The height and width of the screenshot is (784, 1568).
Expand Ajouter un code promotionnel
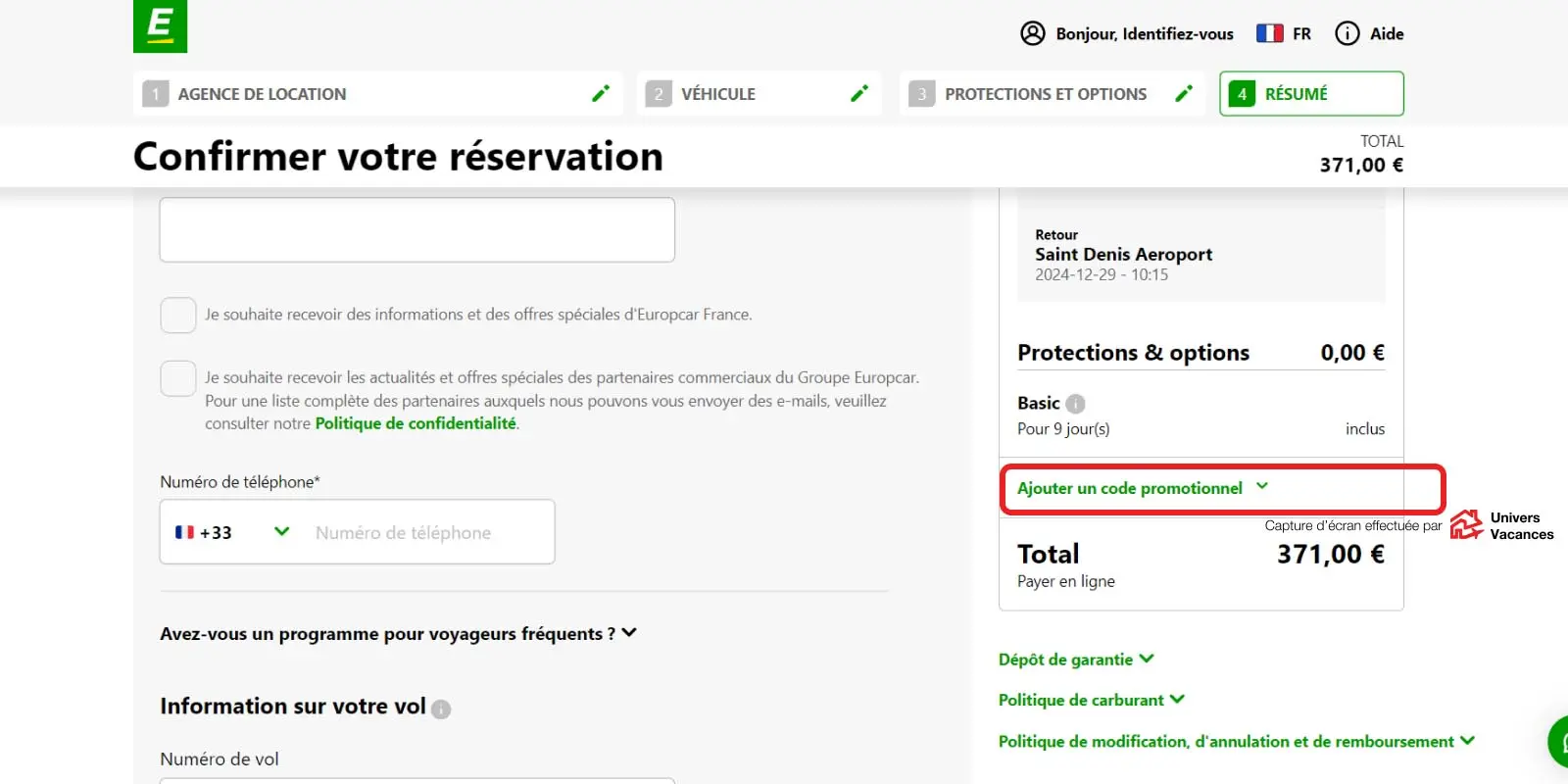point(1142,488)
